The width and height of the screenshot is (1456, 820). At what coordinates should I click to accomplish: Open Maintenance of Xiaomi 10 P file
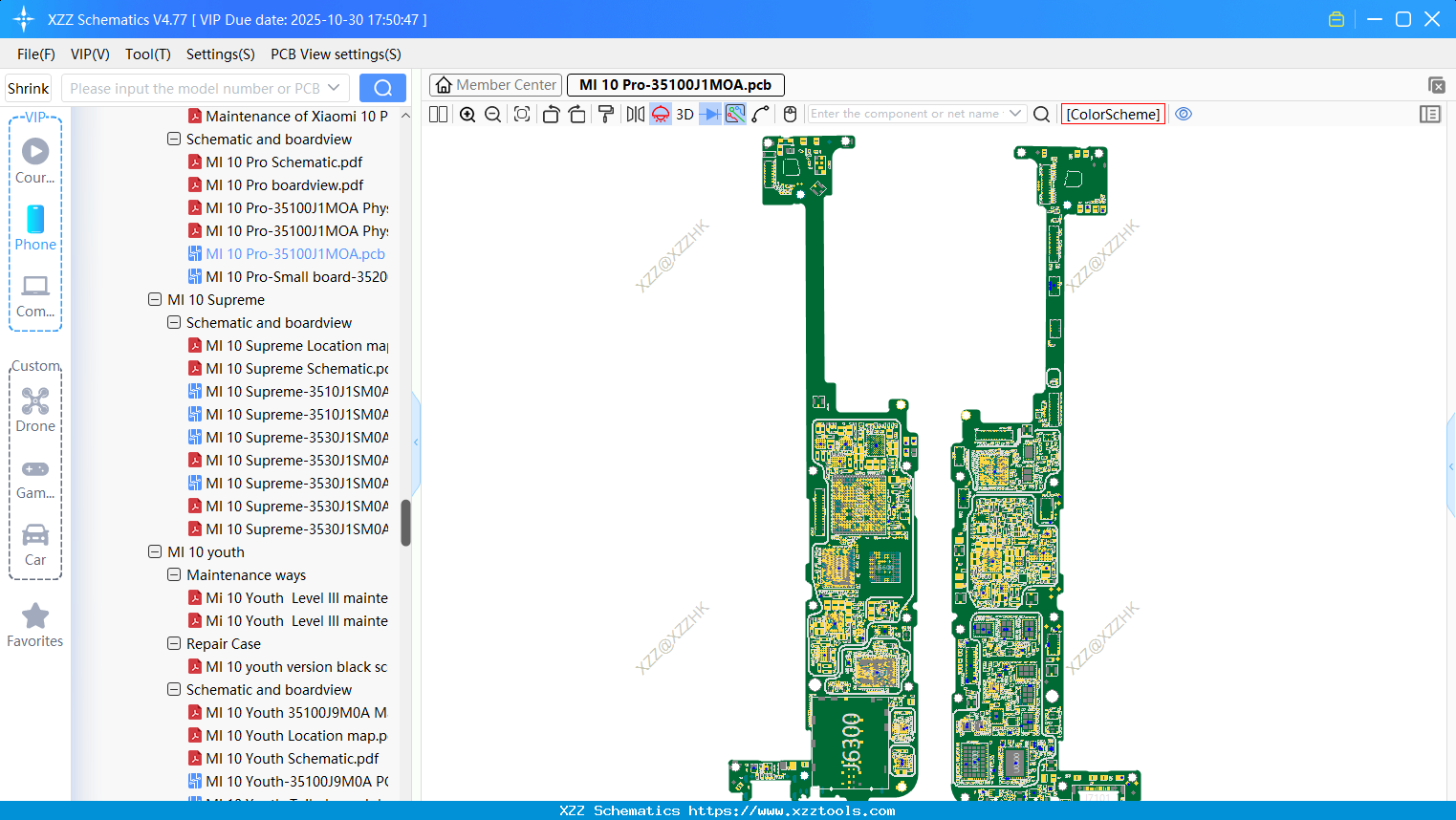(296, 116)
